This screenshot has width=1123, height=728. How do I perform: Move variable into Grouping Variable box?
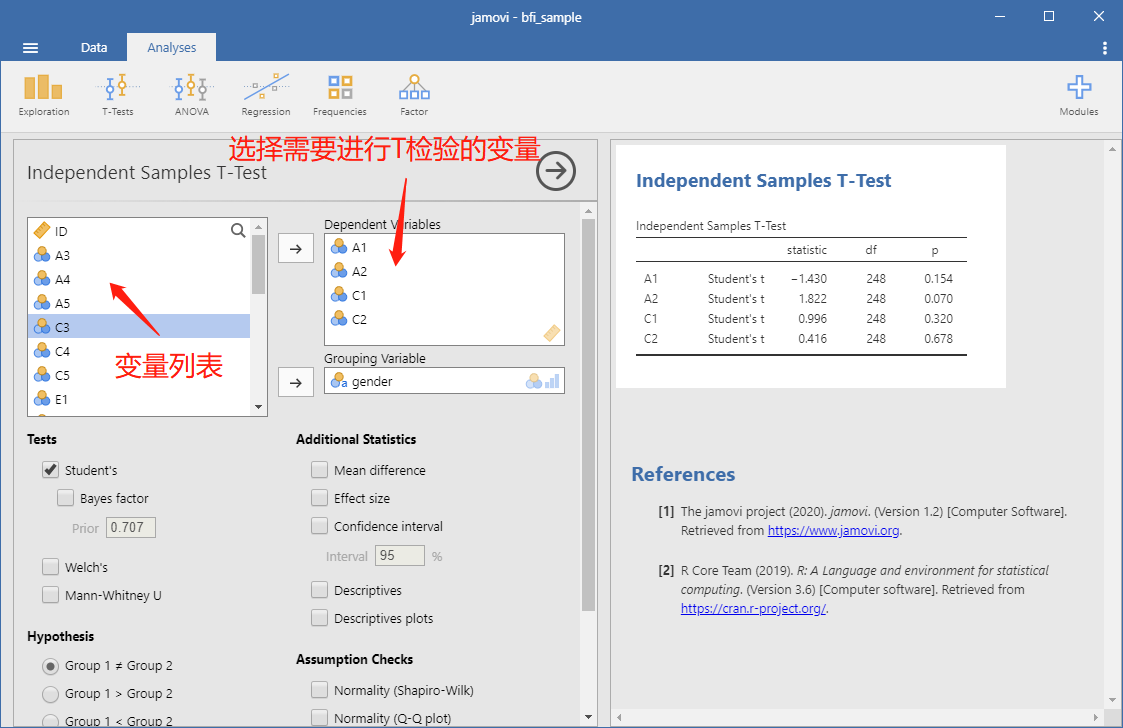coord(296,383)
